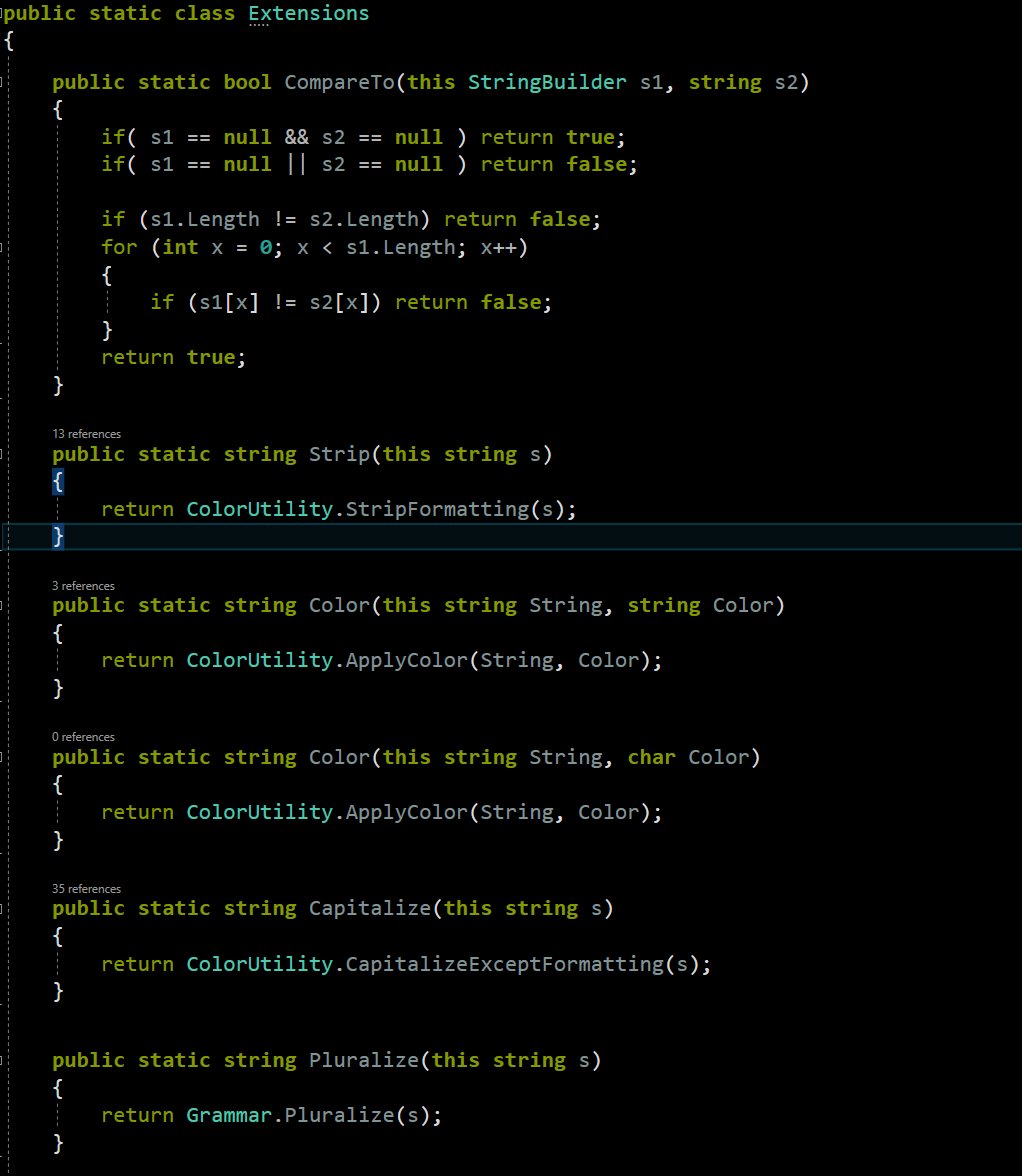Show the 3 references CodeLens popup
Screen dimensions: 1022x1176
[83, 586]
